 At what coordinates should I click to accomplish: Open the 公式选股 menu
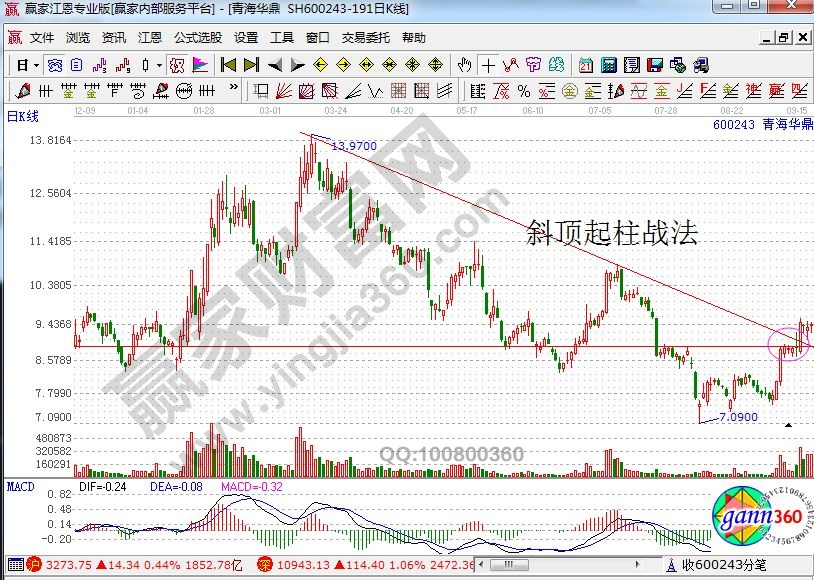pos(198,38)
